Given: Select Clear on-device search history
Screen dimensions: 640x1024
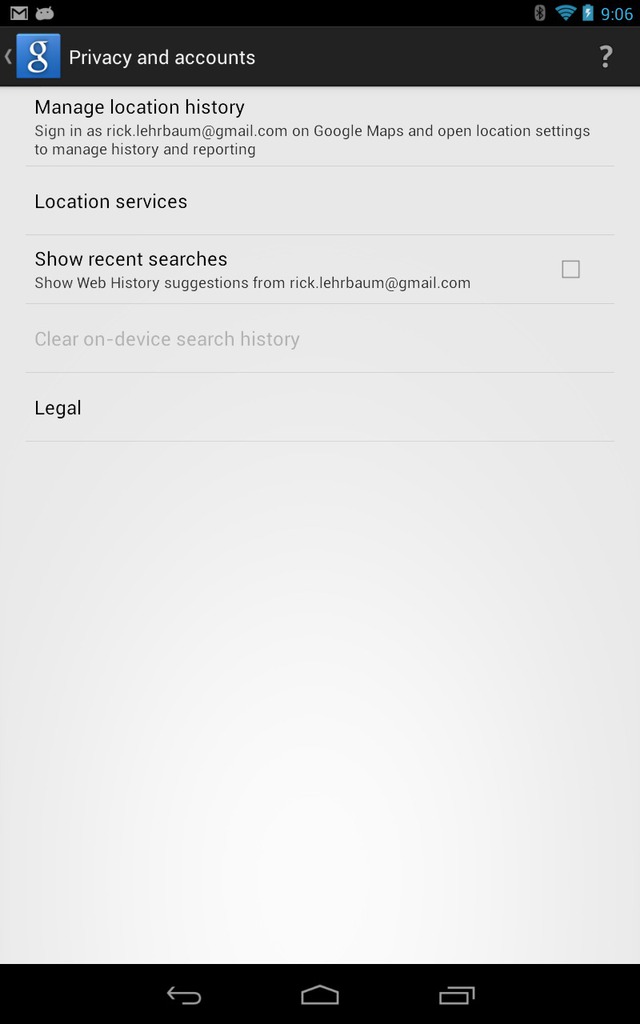Looking at the screenshot, I should pos(320,339).
